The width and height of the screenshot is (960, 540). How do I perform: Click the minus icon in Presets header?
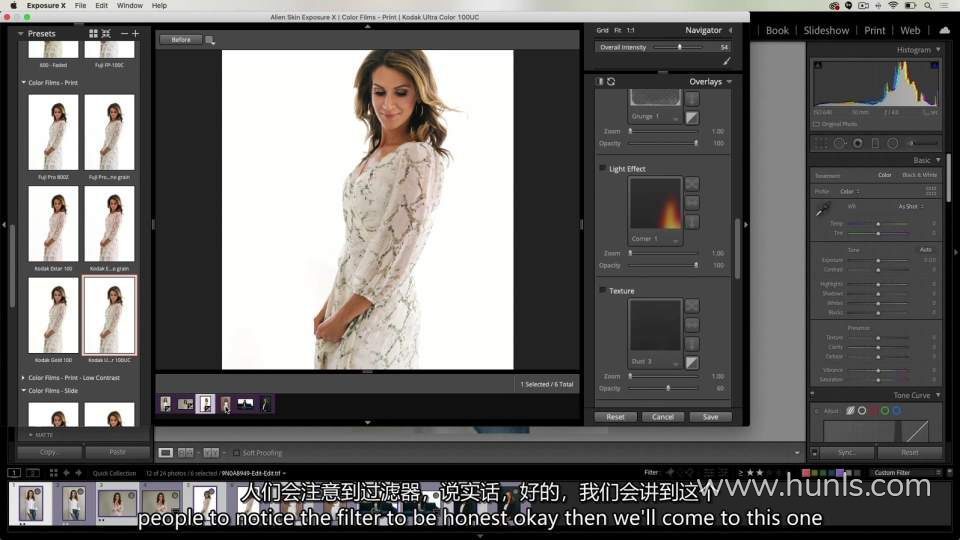[x=124, y=34]
